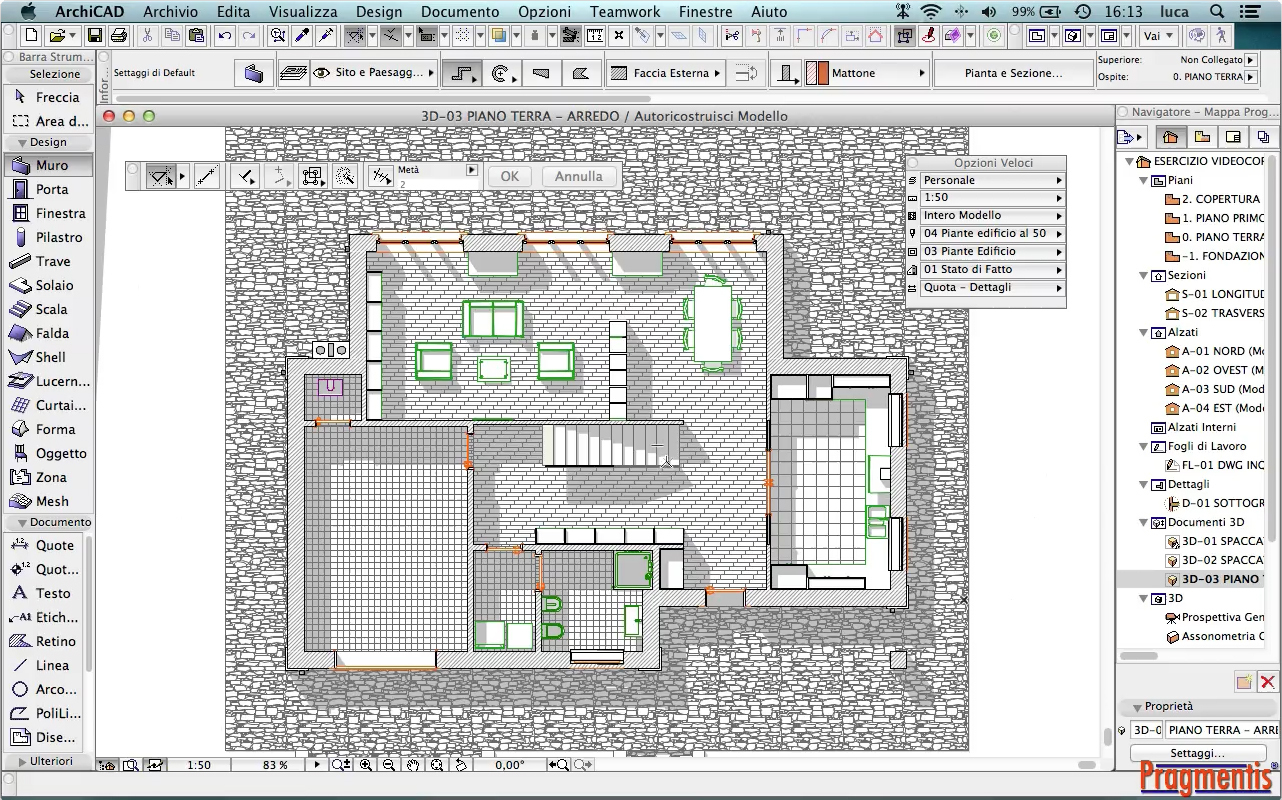Open the Teamwork menu
Screen dimensions: 1282x800
point(625,12)
